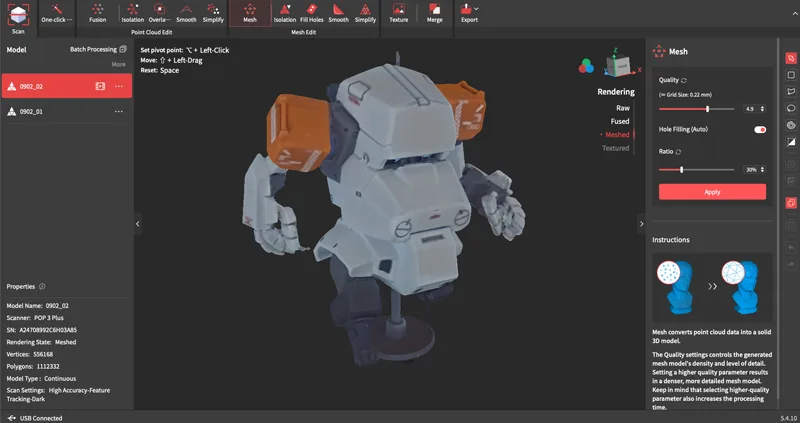
Task: Click the Apply button
Action: click(x=712, y=192)
